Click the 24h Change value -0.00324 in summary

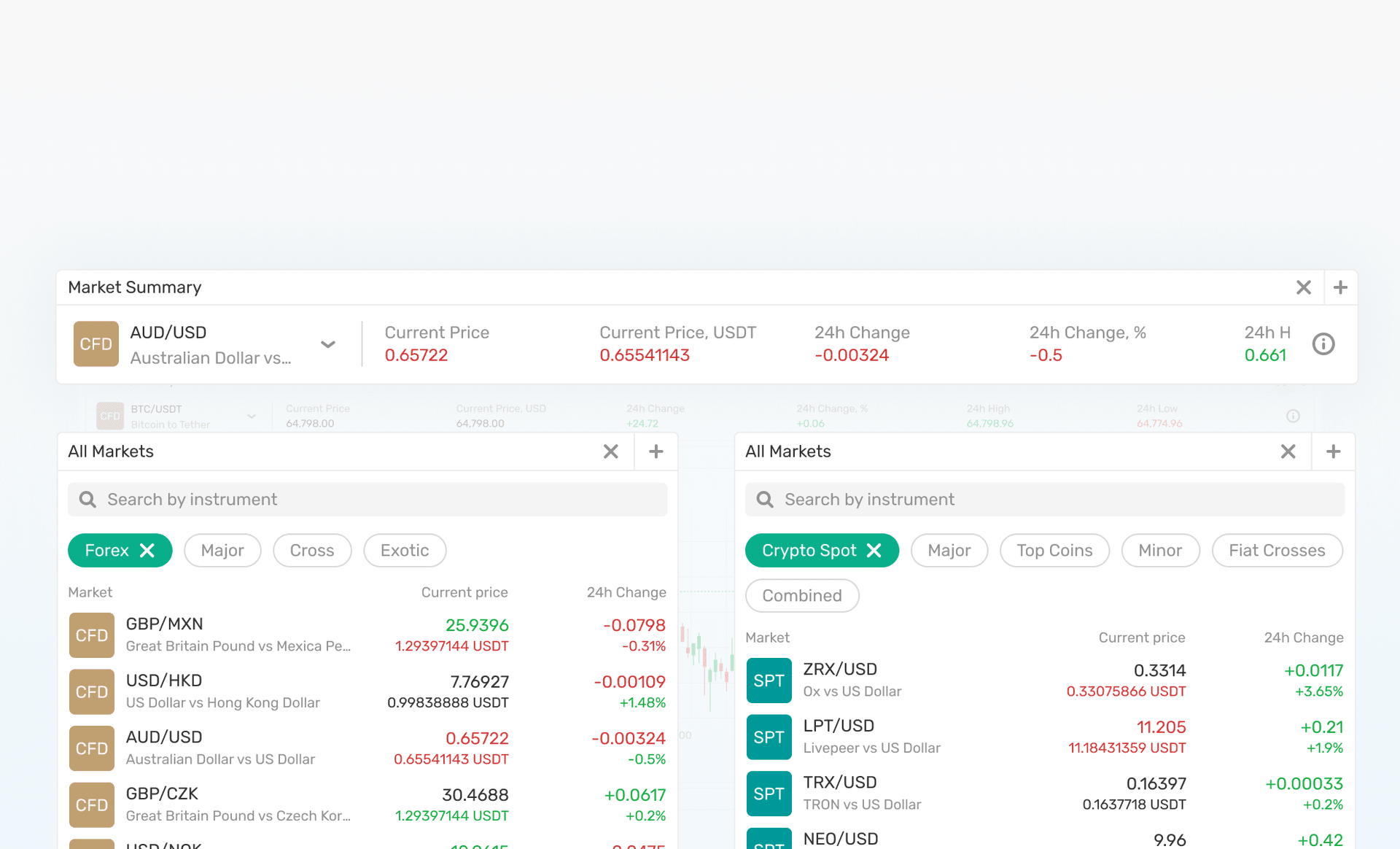point(852,355)
